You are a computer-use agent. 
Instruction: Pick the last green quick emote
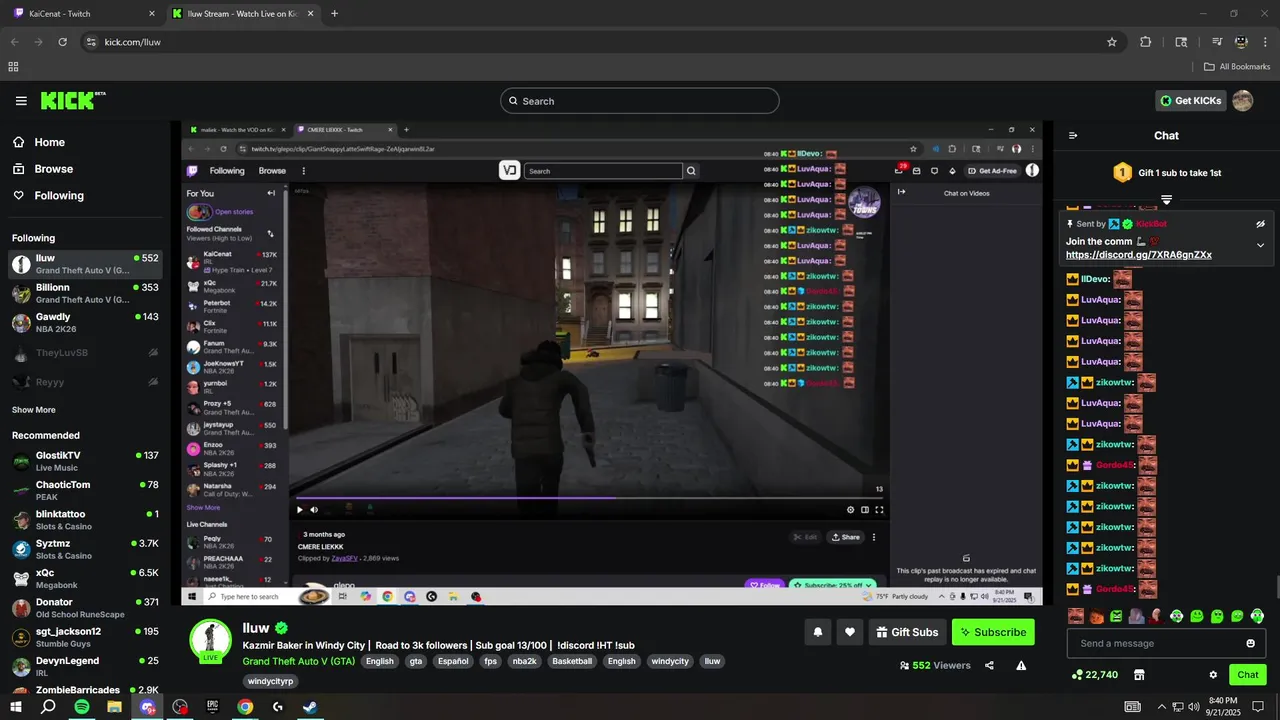coord(1257,616)
